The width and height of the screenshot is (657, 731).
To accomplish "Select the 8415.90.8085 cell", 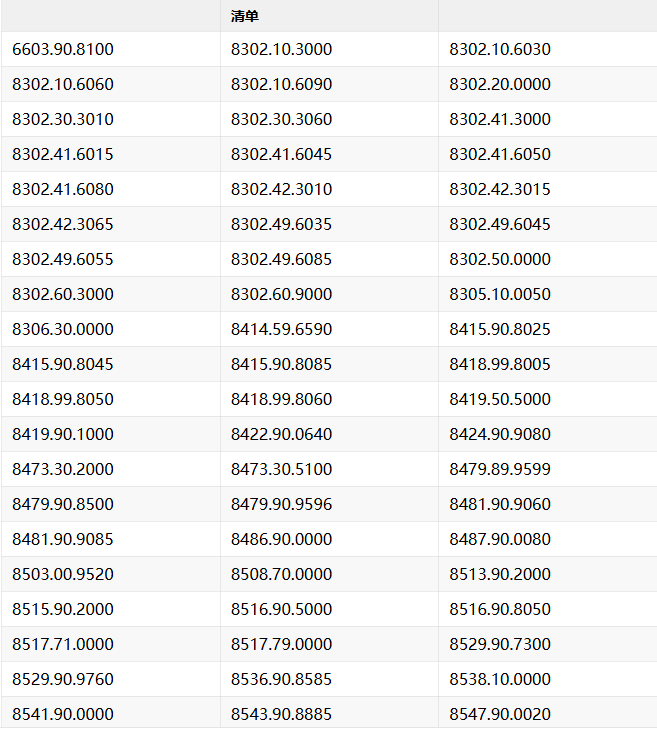I will coord(281,364).
